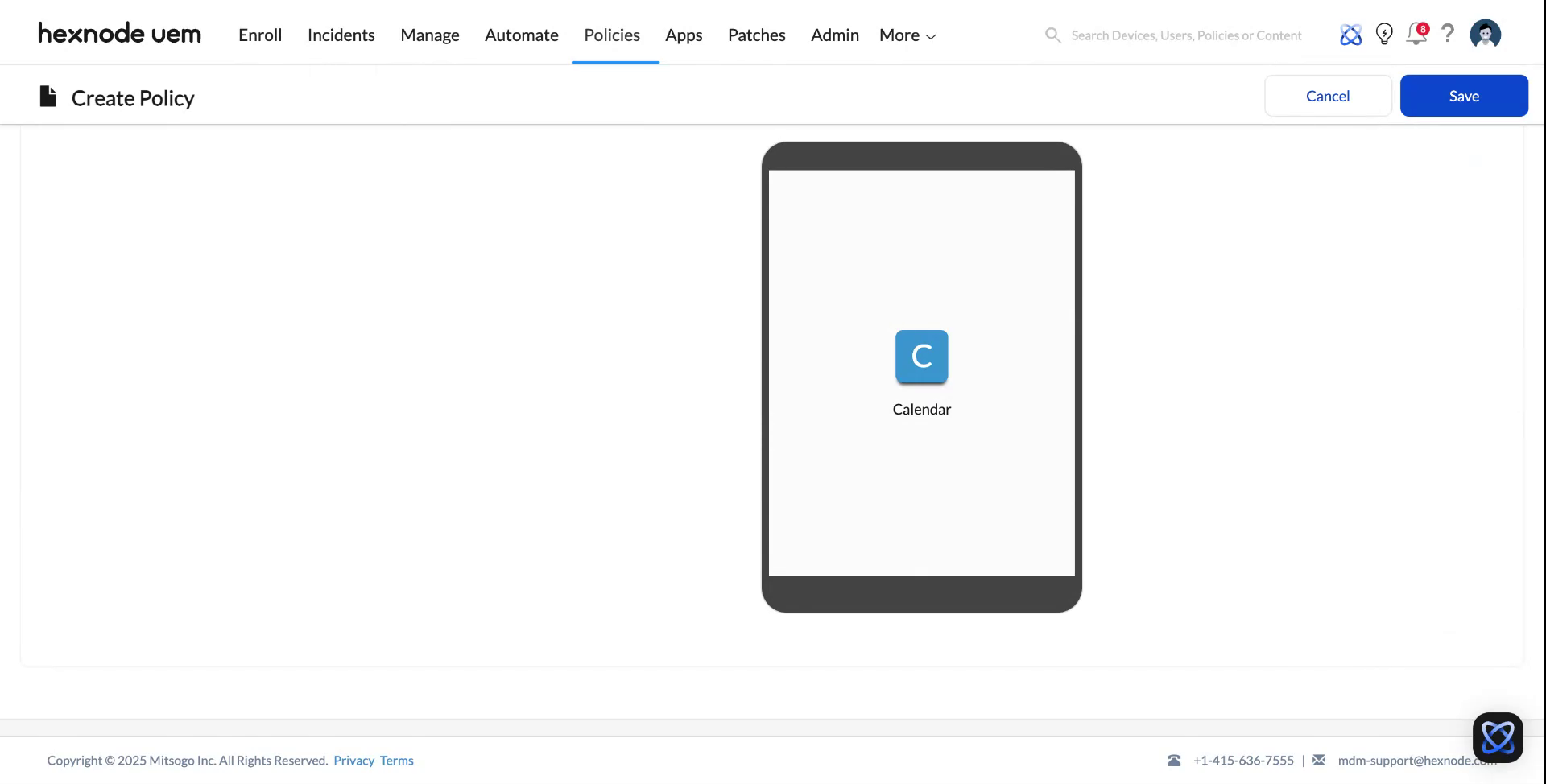Click the hexnode uem logo
The height and width of the screenshot is (784, 1546).
(119, 33)
